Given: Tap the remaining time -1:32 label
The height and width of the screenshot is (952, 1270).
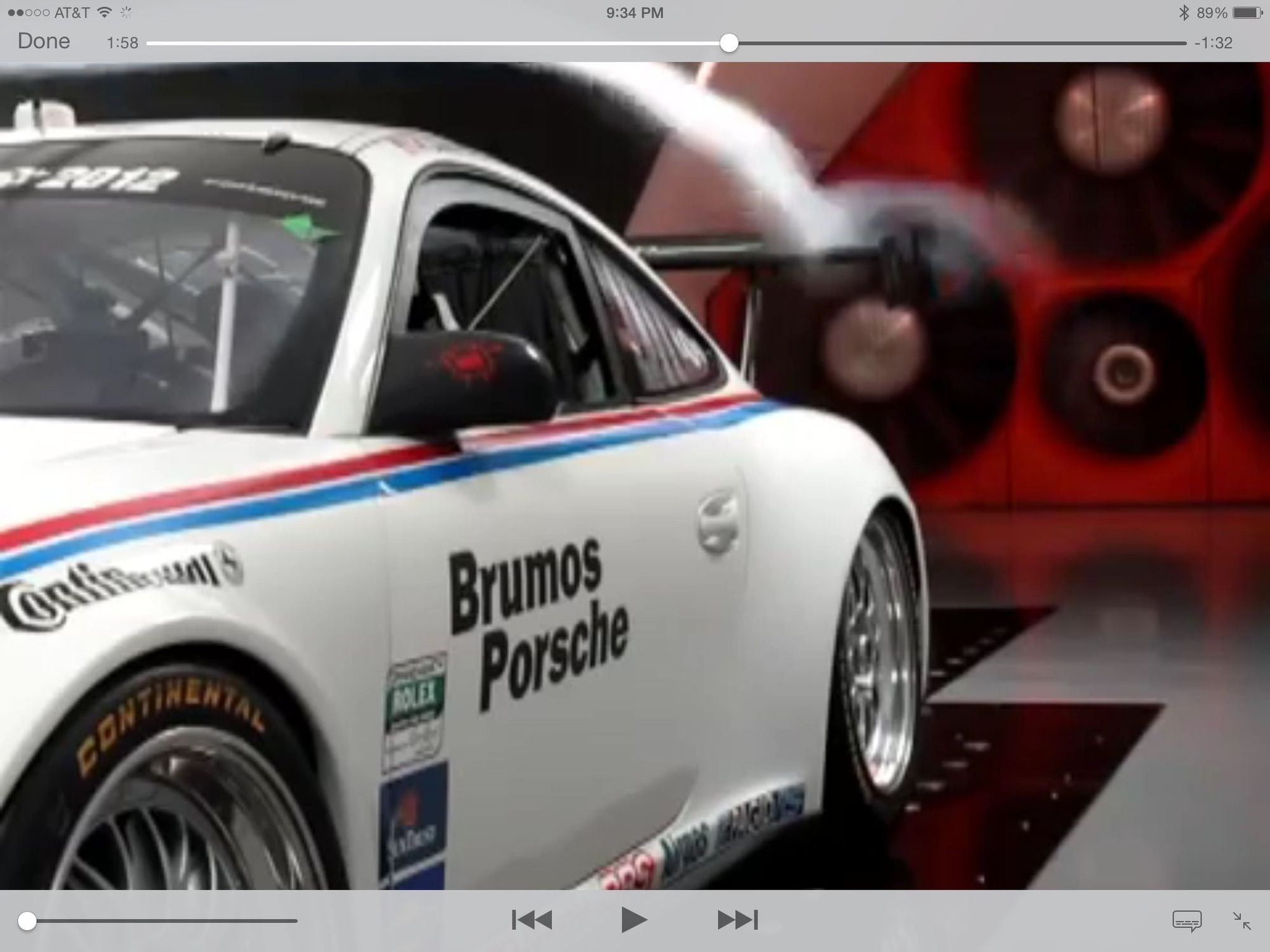Looking at the screenshot, I should pos(1213,43).
